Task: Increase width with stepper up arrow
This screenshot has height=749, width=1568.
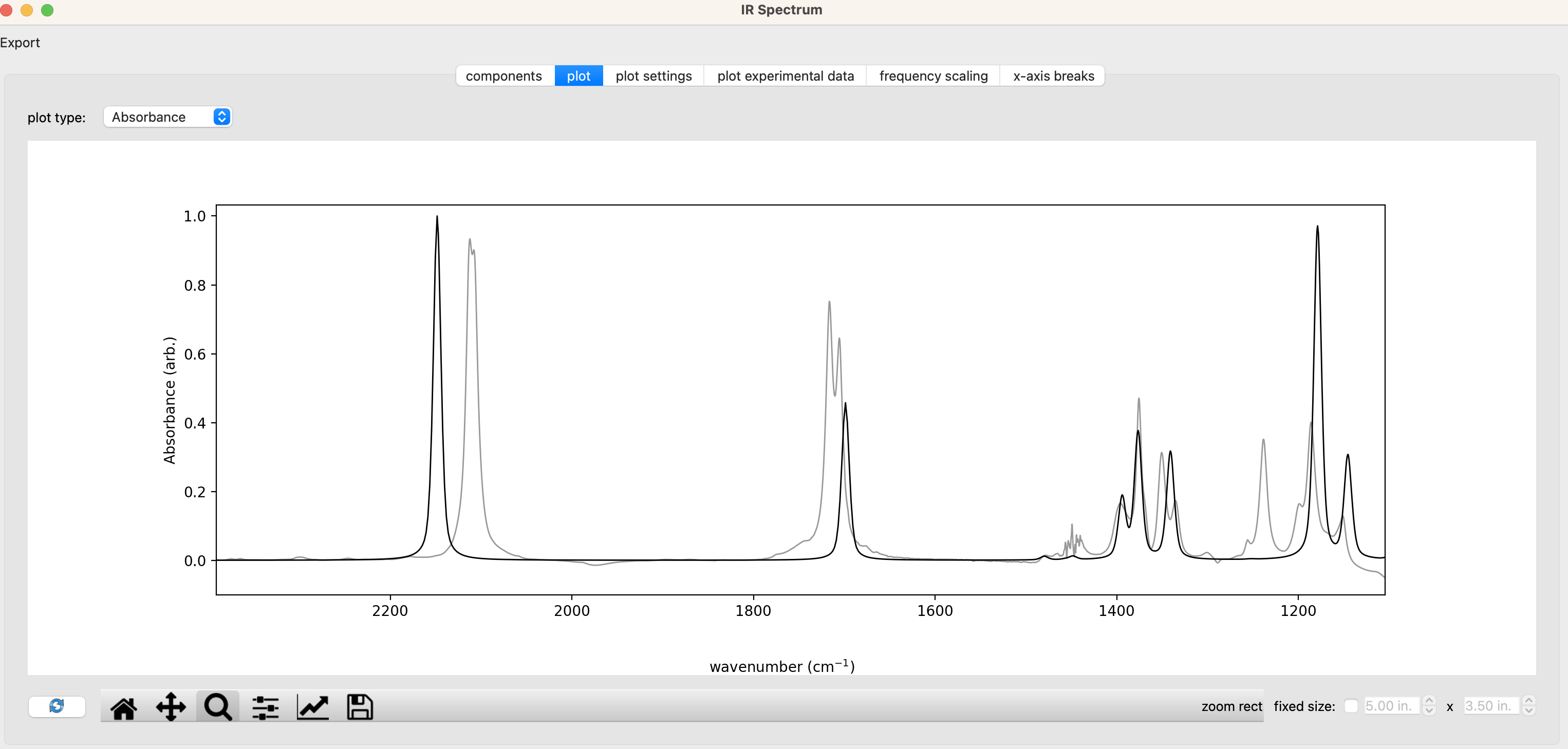Action: point(1429,701)
